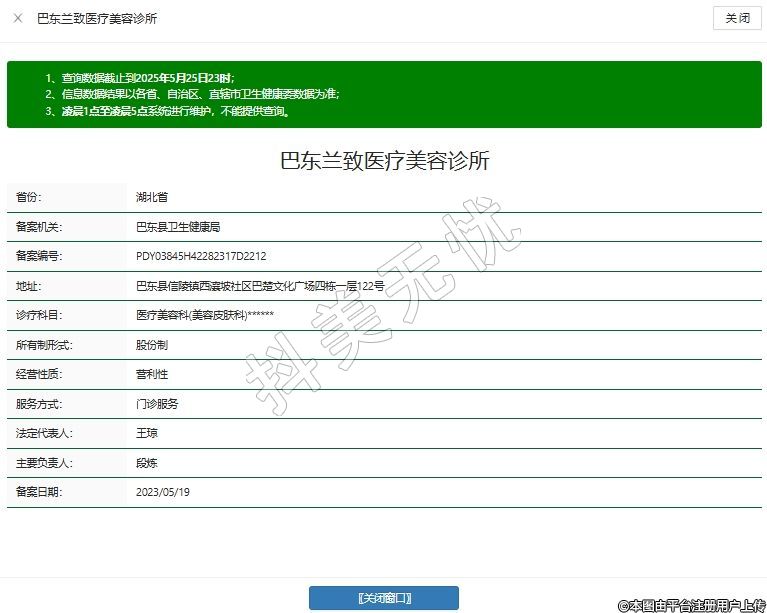Select the province value 湖北省

(x=152, y=197)
